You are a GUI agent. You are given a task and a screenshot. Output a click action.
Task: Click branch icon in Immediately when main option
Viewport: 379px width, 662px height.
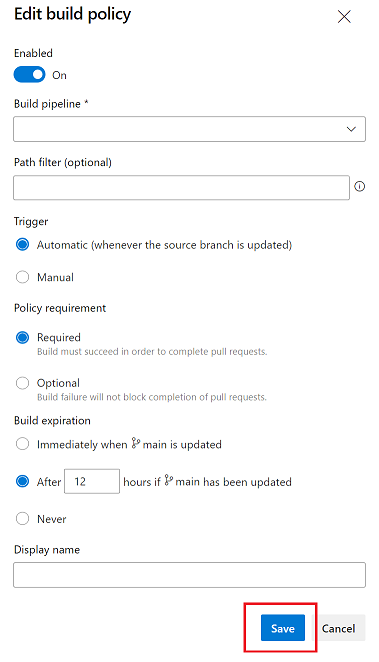coord(135,443)
